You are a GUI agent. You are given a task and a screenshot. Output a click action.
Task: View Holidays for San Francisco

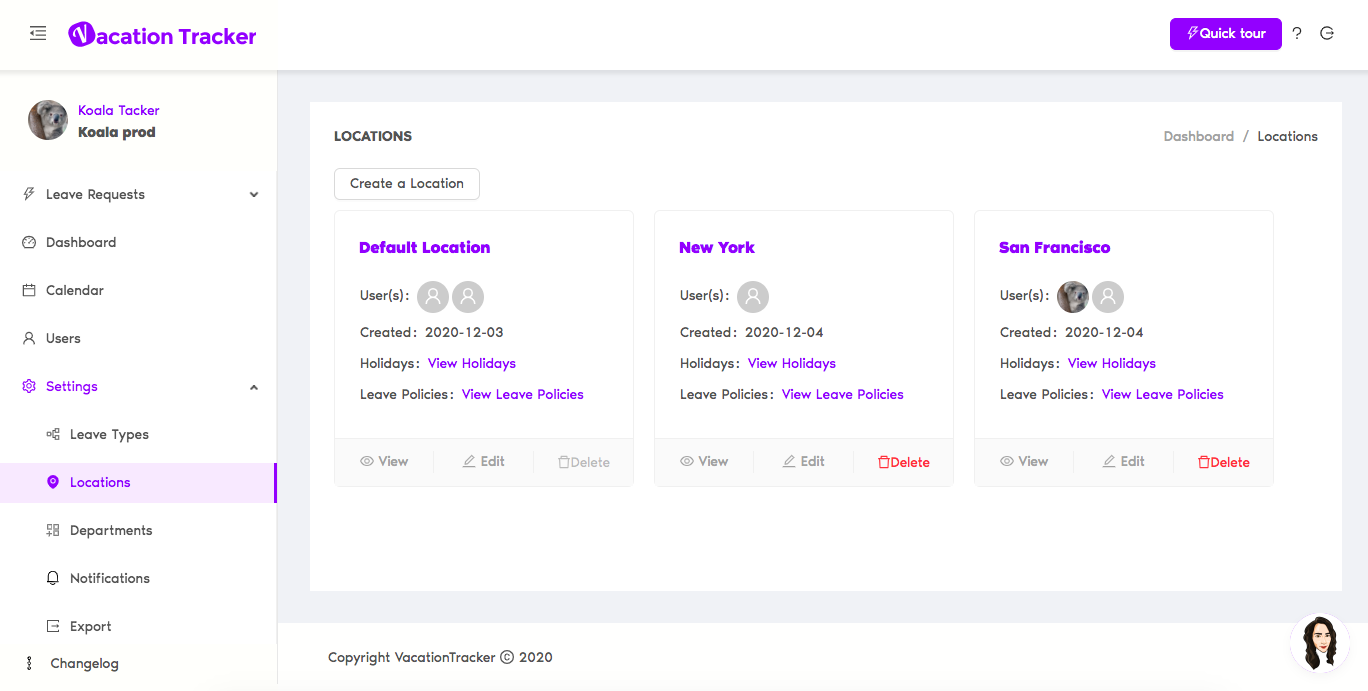point(1112,363)
